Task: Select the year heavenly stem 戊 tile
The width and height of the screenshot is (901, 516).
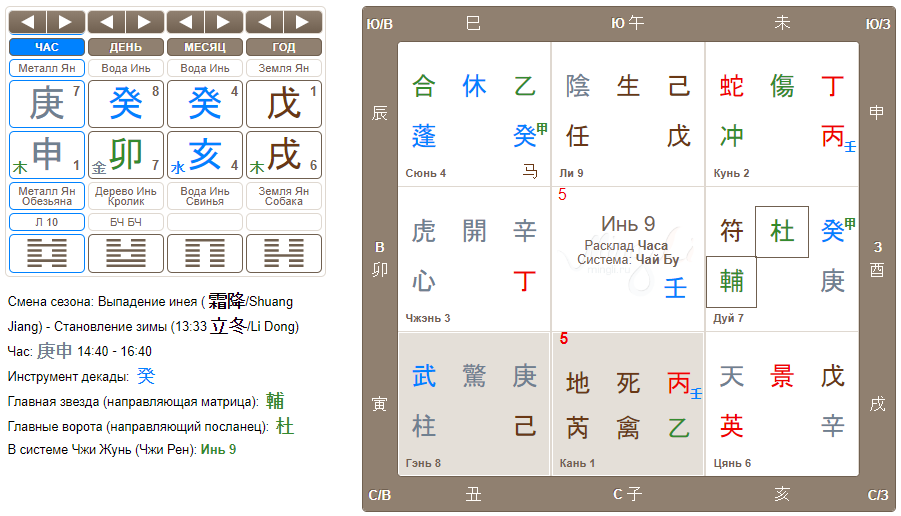Action: (x=284, y=103)
